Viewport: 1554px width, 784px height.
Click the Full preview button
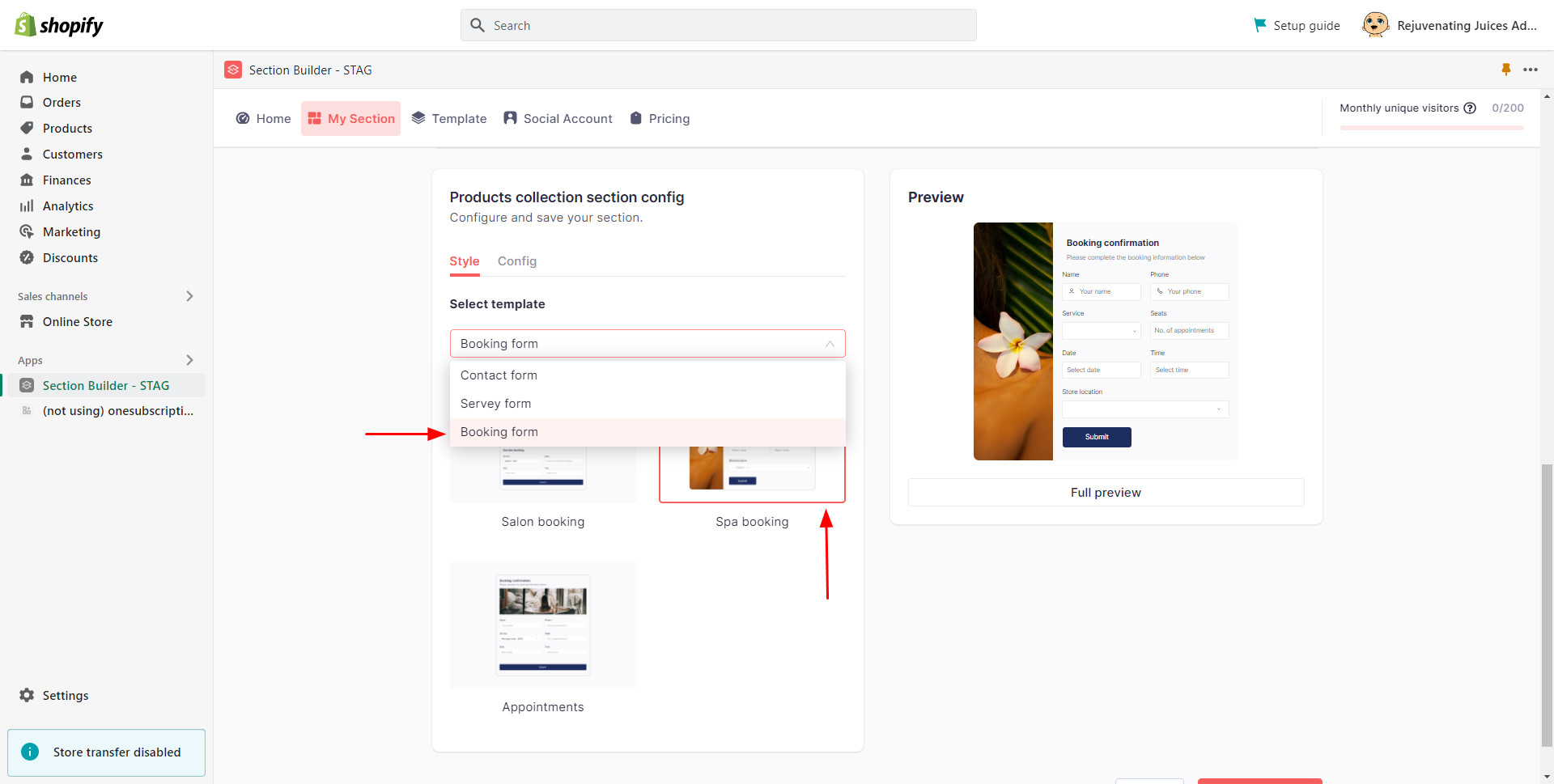tap(1106, 493)
